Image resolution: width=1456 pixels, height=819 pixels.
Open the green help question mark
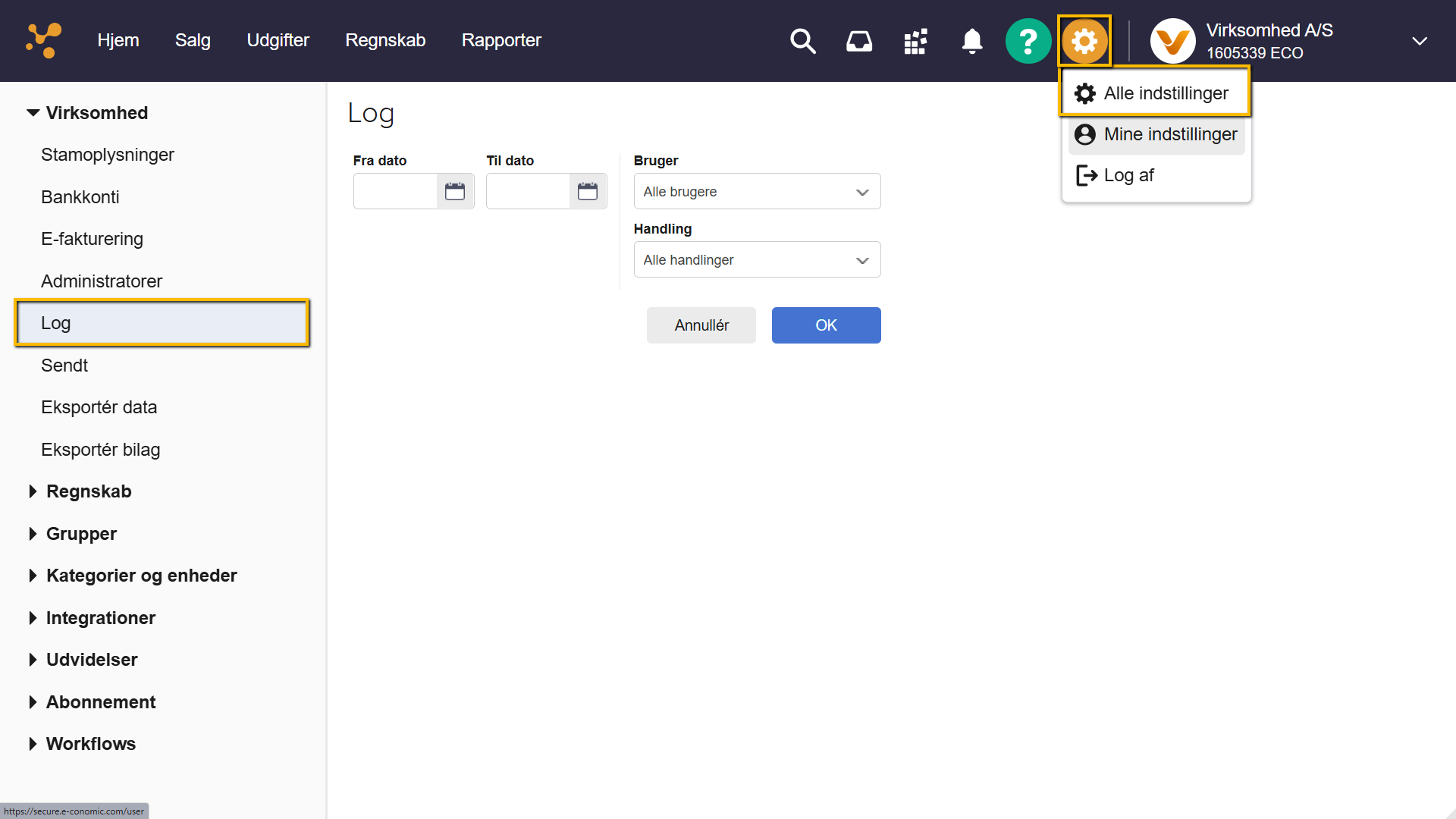pyautogui.click(x=1028, y=41)
